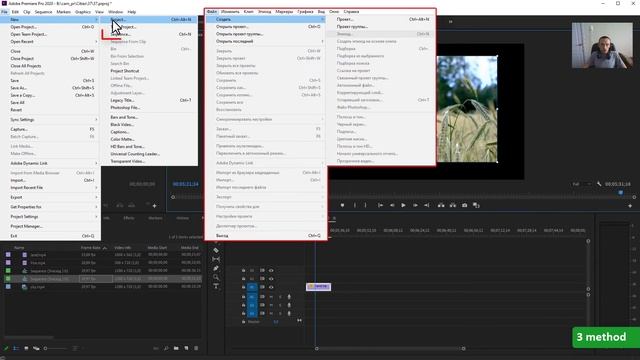
Task: Enable voice-over record on A1 track
Action: tap(289, 297)
